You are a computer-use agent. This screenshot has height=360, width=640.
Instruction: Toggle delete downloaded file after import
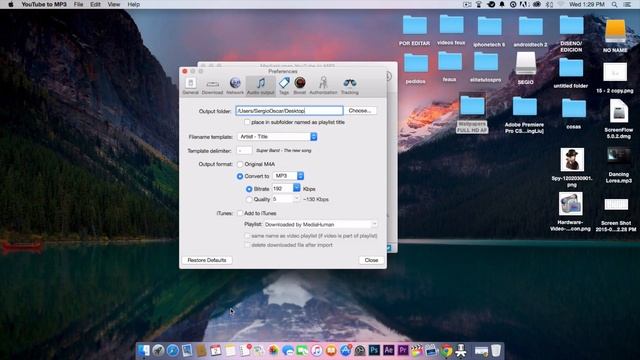point(247,245)
